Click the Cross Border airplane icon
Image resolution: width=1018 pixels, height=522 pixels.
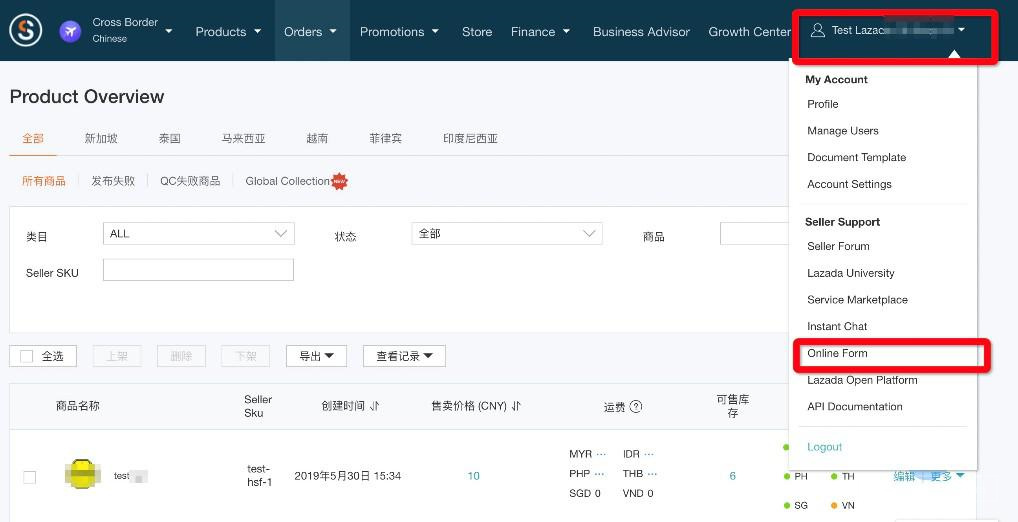(x=70, y=31)
